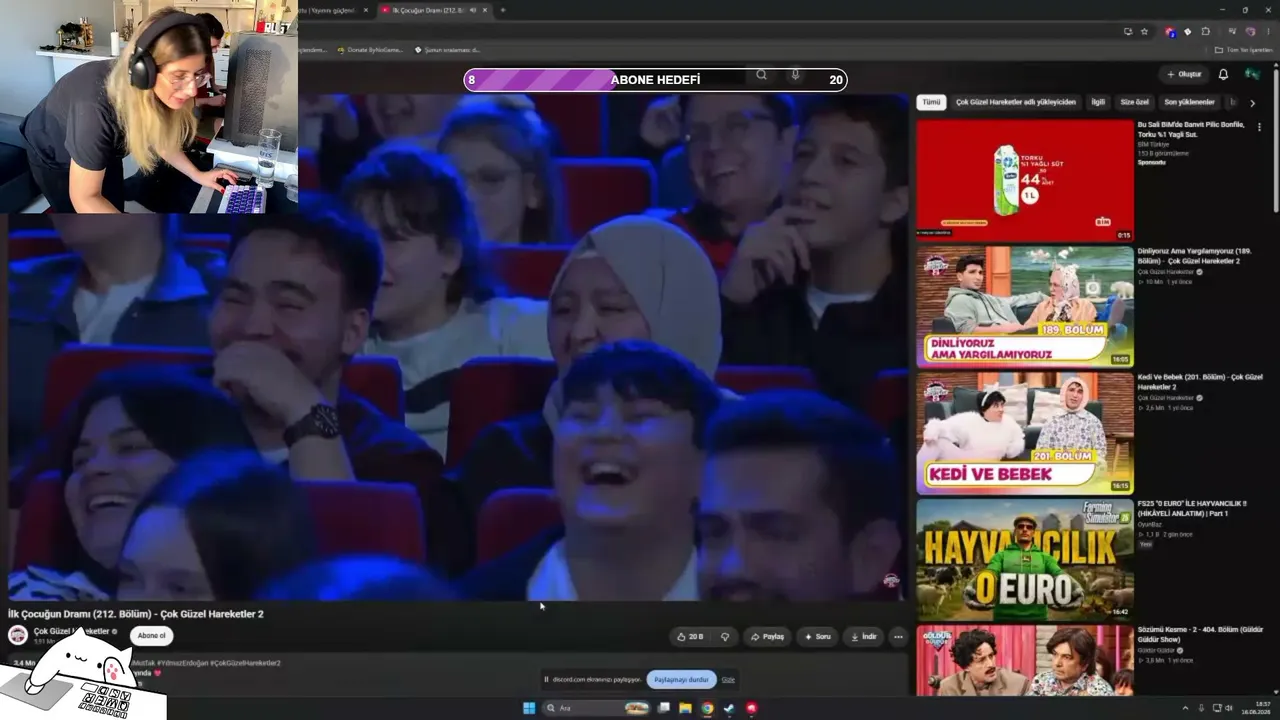Start voice search with the microphone icon
The height and width of the screenshot is (720, 1280).
795,75
